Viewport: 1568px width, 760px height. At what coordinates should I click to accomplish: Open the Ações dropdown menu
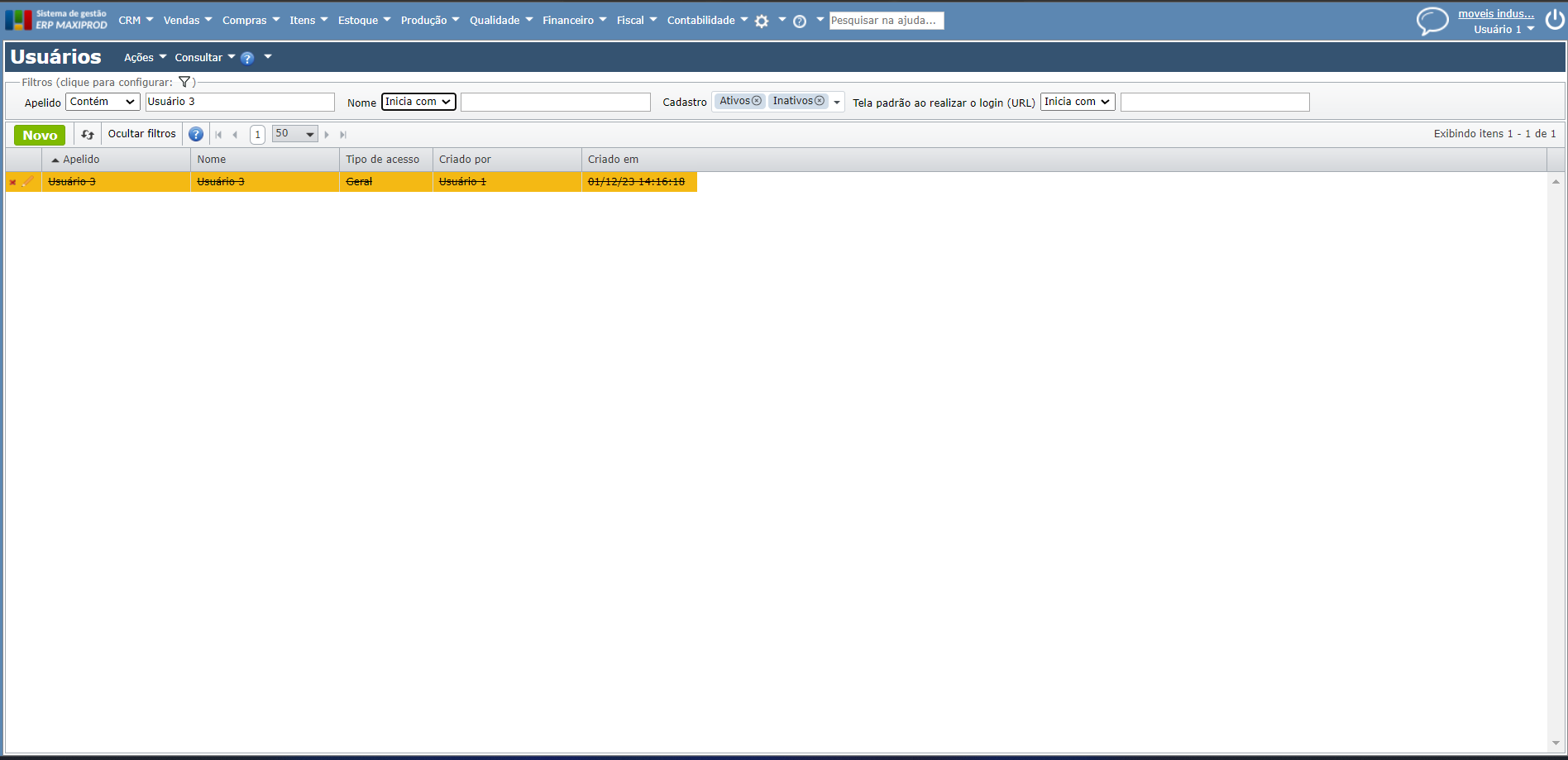pyautogui.click(x=146, y=58)
